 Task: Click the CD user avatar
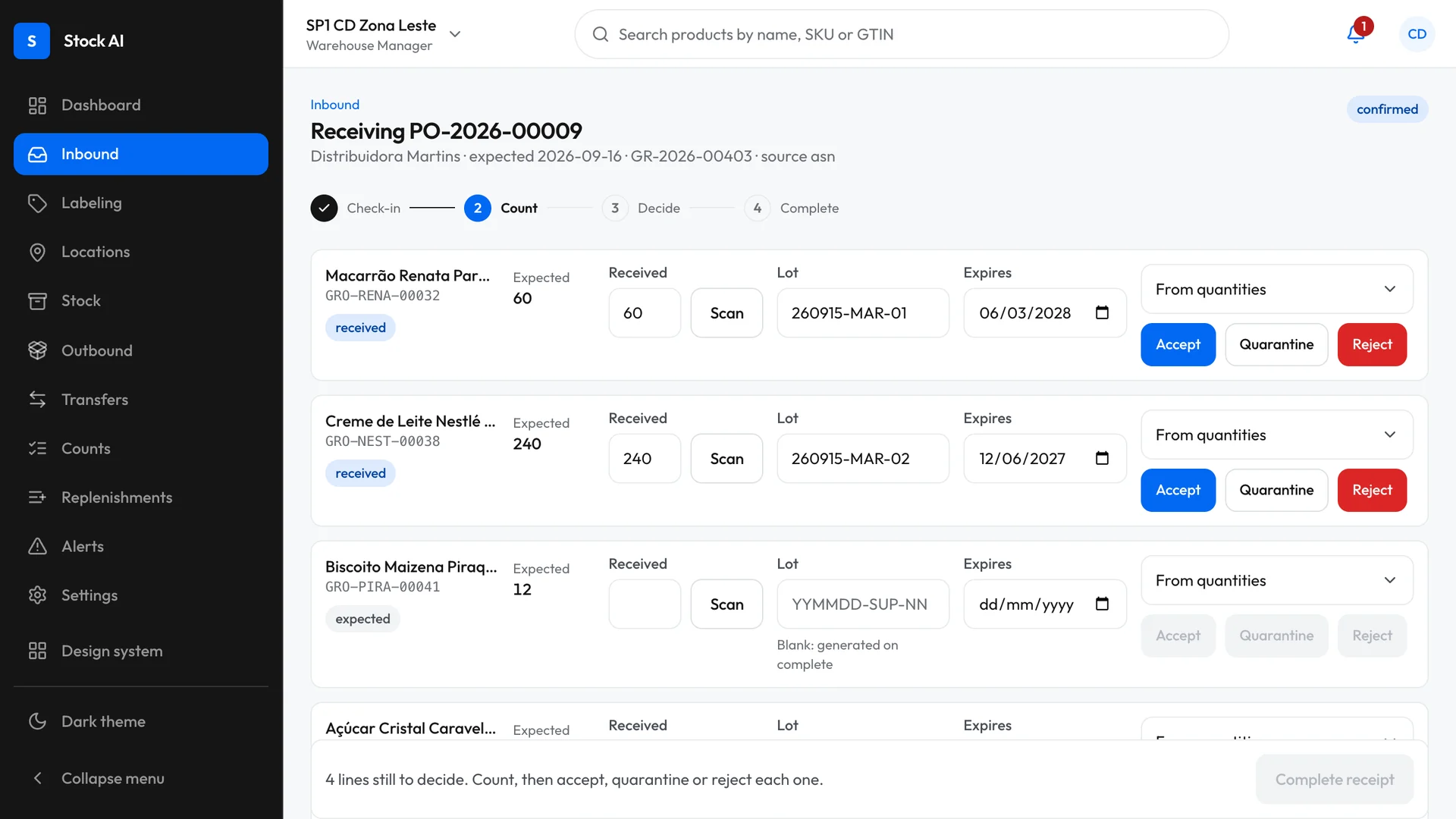[1417, 34]
